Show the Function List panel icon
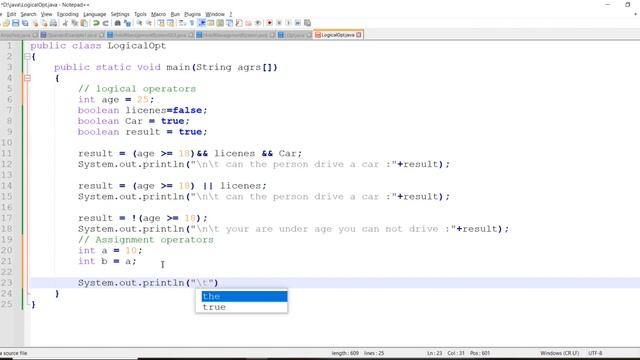Screen dimensions: 640x360 239,23
